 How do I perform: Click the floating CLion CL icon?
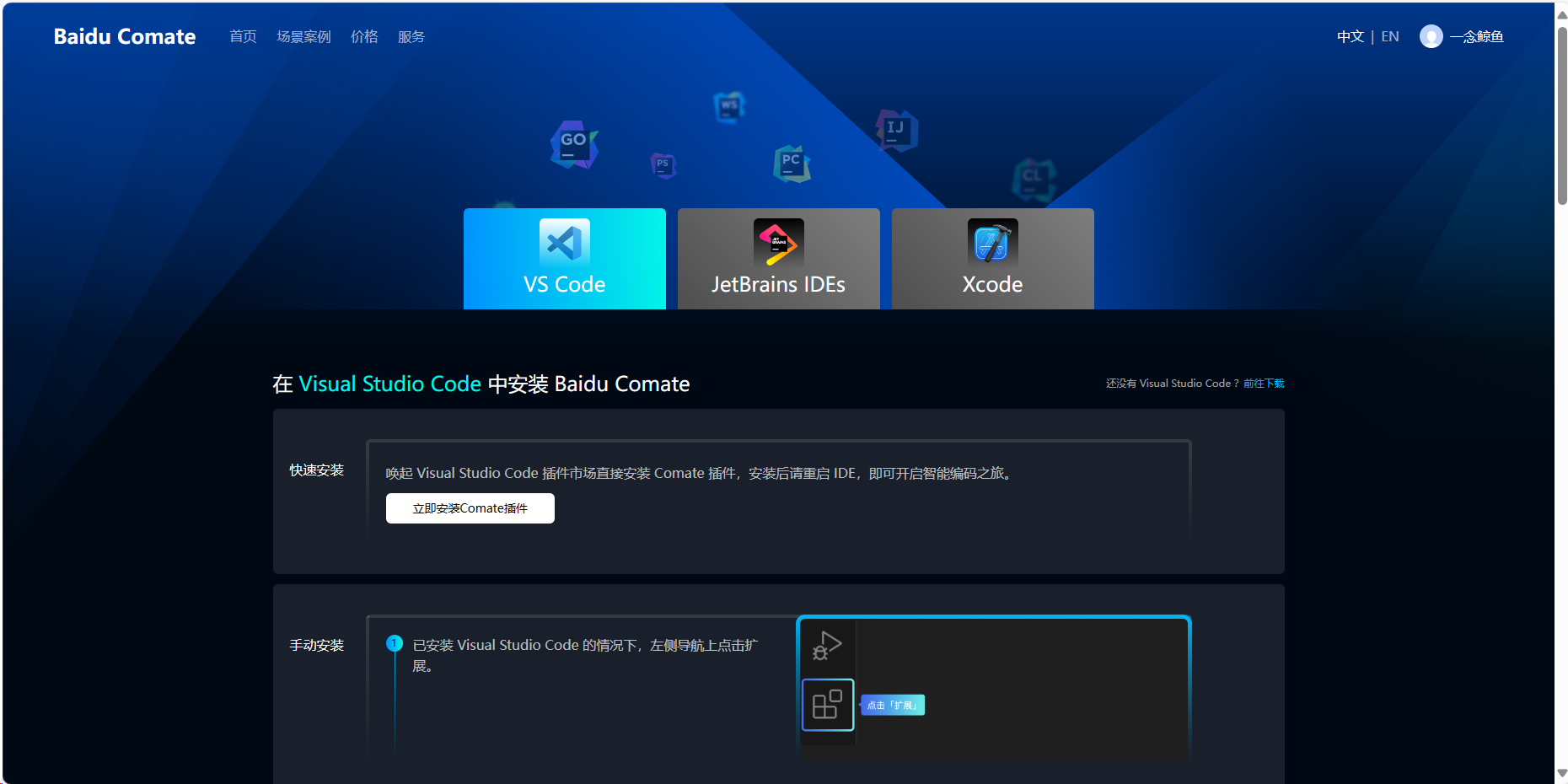pos(1034,180)
